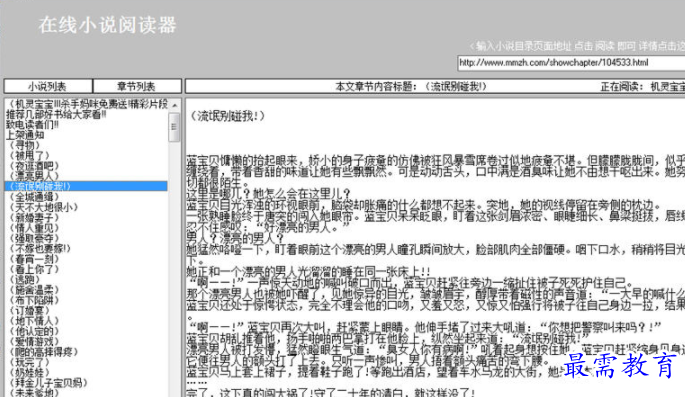This screenshot has width=685, height=397.
Task: Click the chapter list scrollbar thumb
Action: [174, 127]
